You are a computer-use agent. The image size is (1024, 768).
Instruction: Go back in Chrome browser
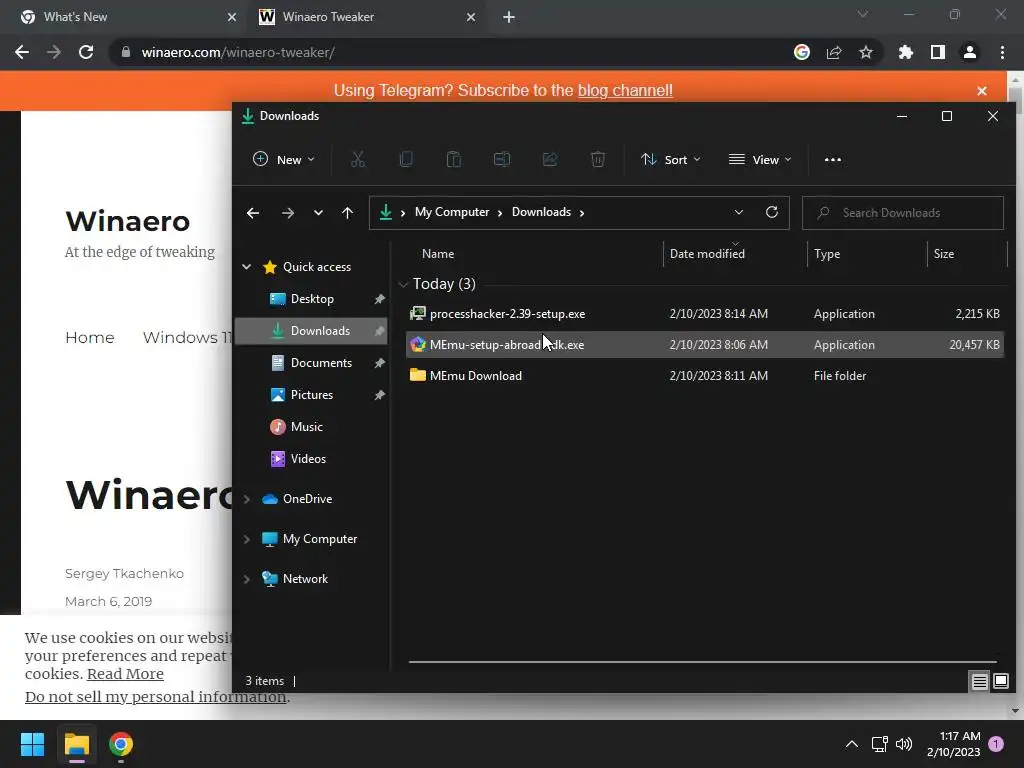tap(22, 52)
